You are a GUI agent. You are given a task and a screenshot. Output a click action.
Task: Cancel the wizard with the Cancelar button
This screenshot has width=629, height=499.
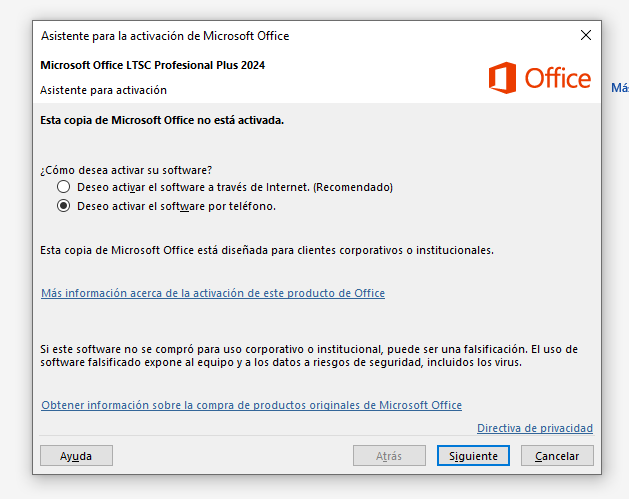557,455
